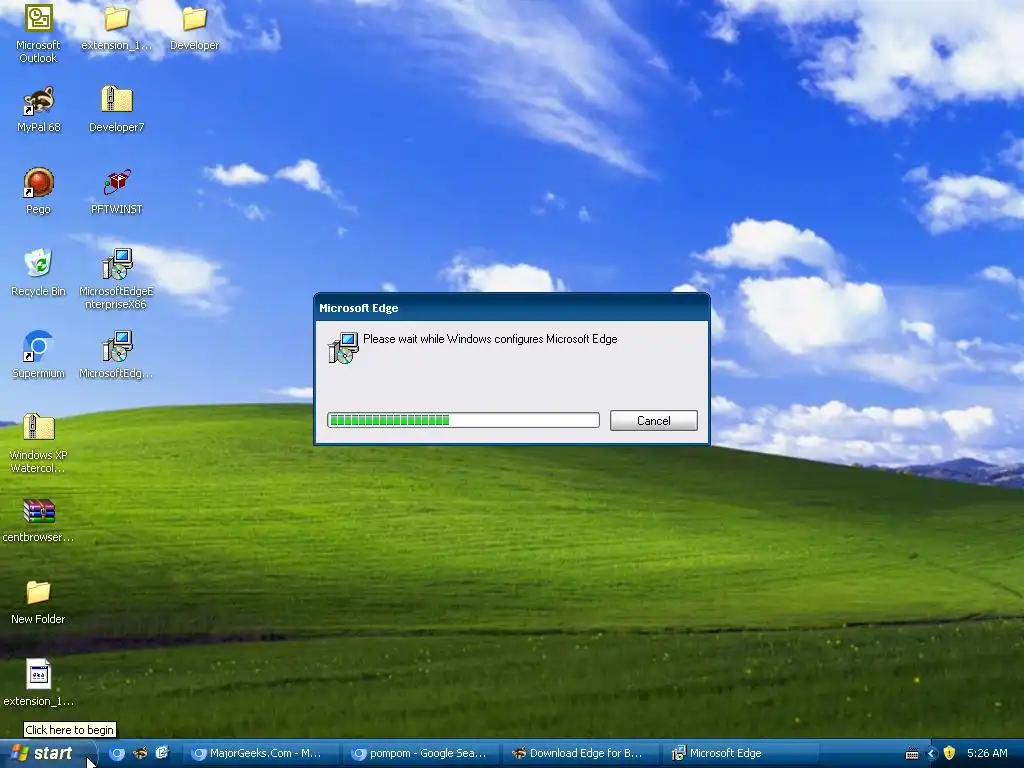Viewport: 1024px width, 768px height.
Task: Select the extension_1 file at bottom left
Action: pyautogui.click(x=38, y=683)
